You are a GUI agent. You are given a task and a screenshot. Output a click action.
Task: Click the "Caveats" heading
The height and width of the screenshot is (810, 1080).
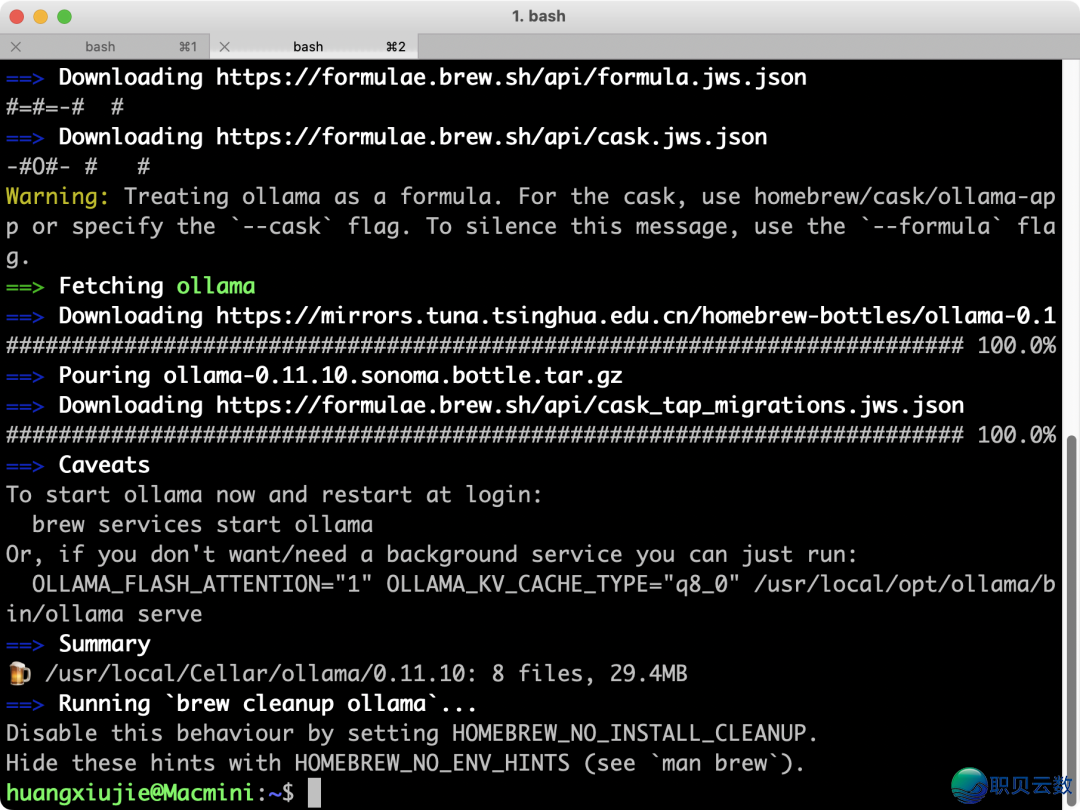click(x=104, y=465)
